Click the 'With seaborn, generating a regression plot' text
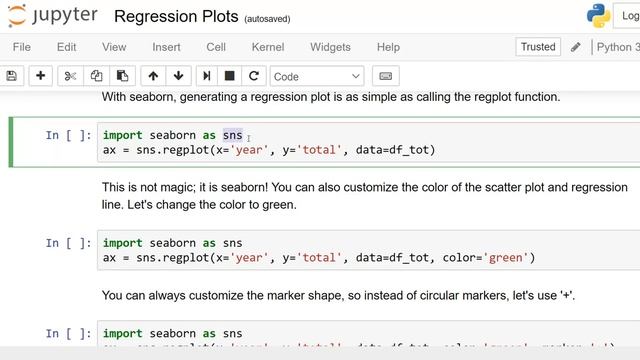Screen dimensions: 640x360 tap(331, 97)
